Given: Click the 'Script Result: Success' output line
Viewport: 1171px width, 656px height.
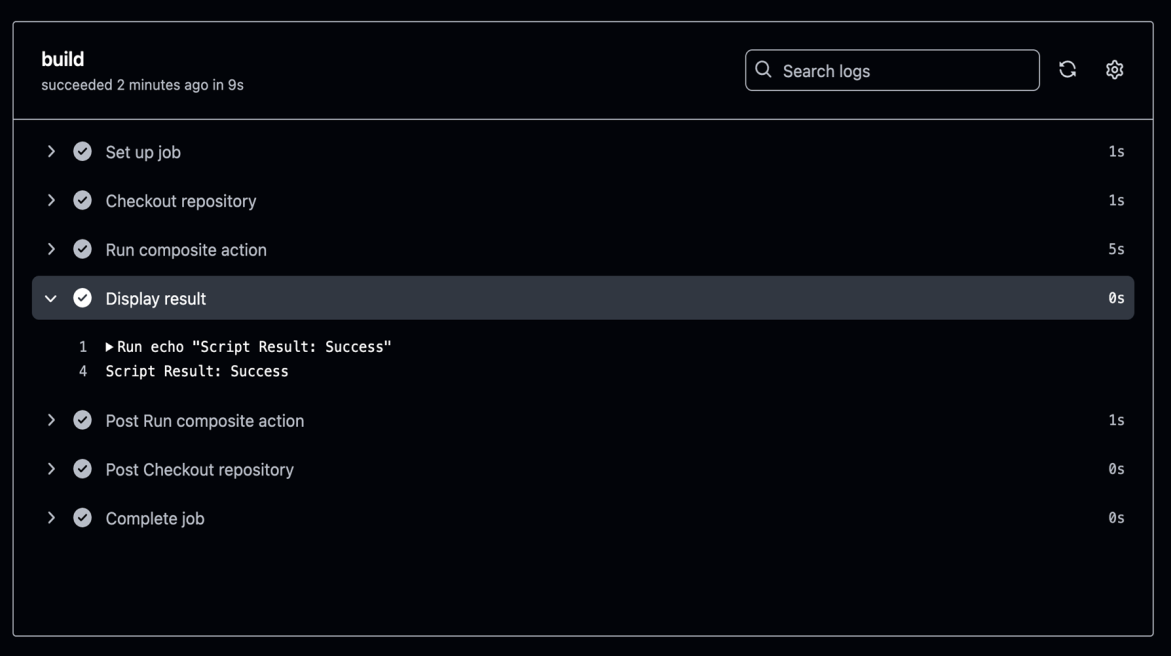Looking at the screenshot, I should click(196, 371).
